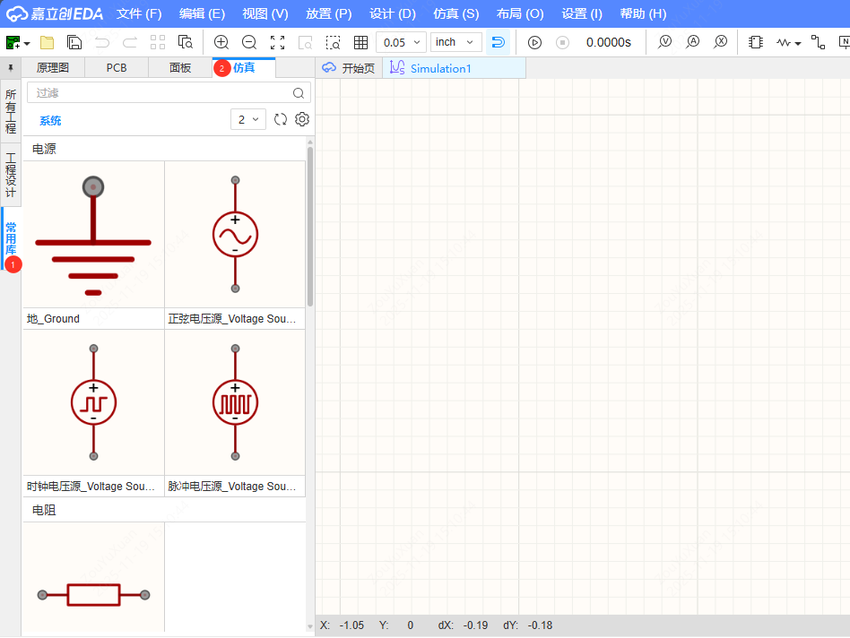Viewport: 850px width, 638px height.
Task: Select the 地_Ground component thumbnail
Action: [93, 236]
